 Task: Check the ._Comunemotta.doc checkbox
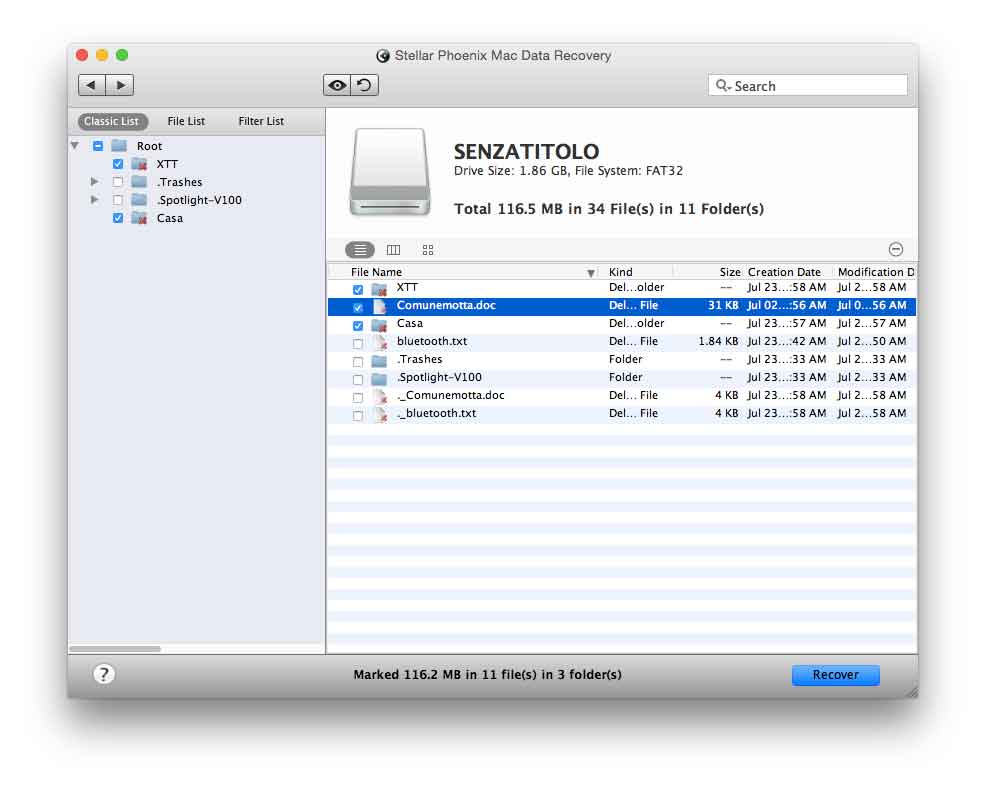(358, 398)
